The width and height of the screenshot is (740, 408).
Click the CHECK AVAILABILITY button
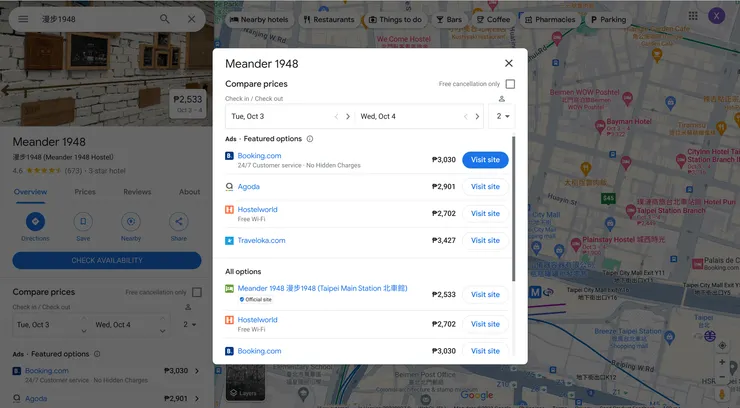coord(107,260)
